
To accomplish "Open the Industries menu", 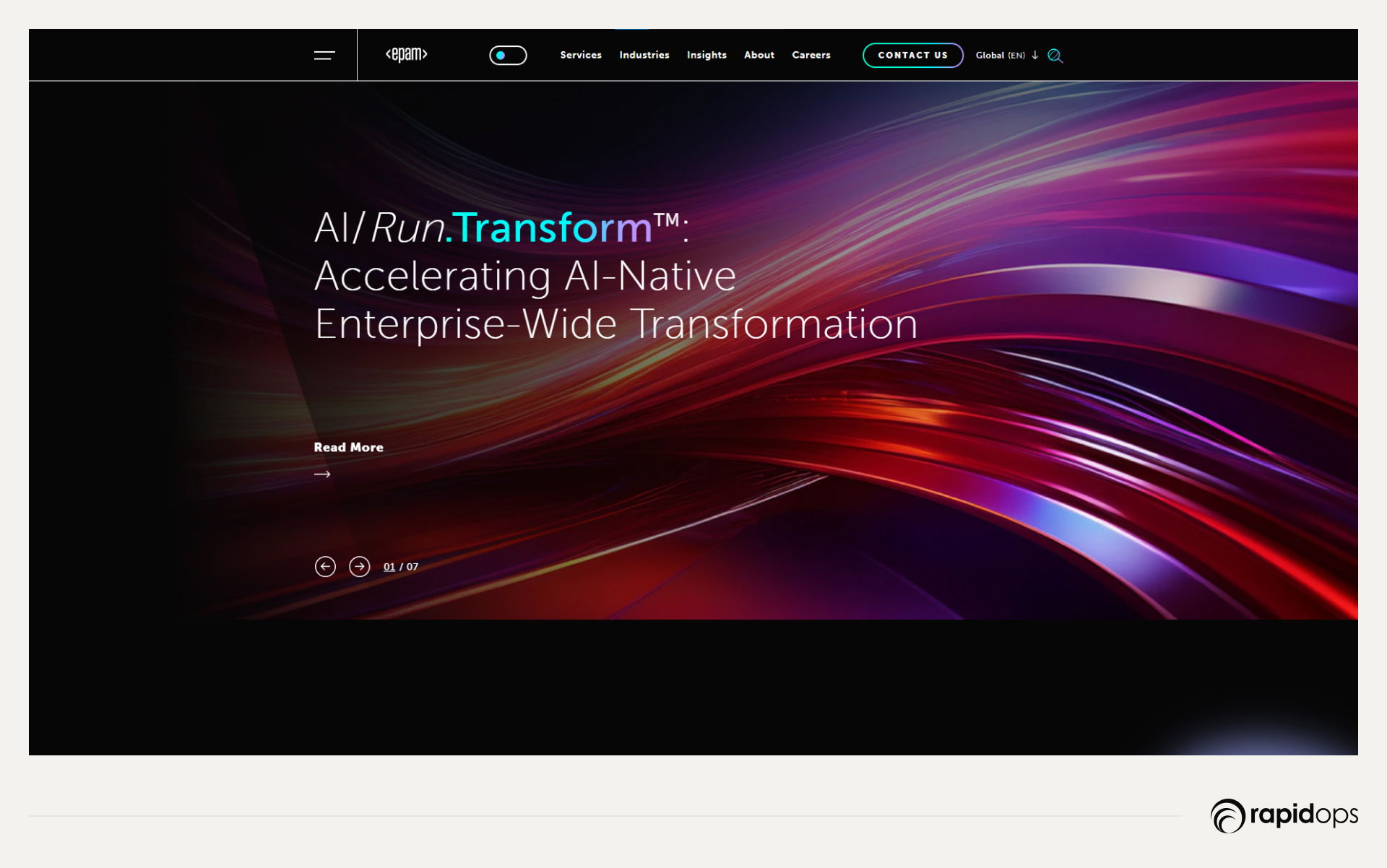I will pyautogui.click(x=644, y=55).
